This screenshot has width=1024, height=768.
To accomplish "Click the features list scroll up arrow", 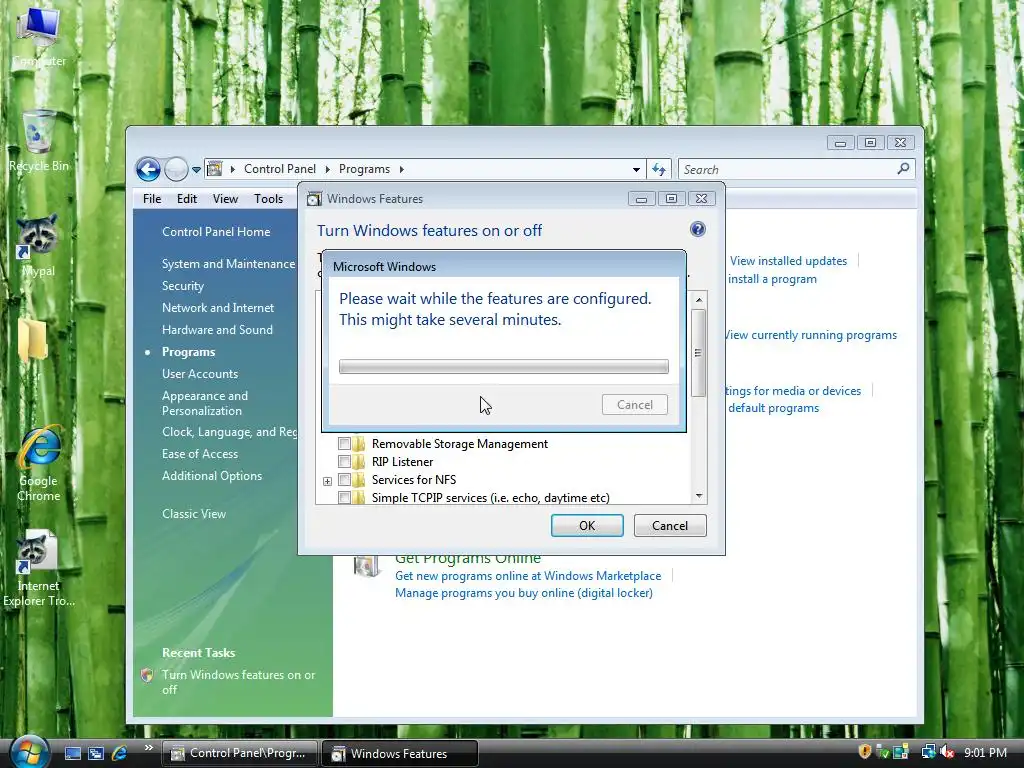I will [x=699, y=300].
